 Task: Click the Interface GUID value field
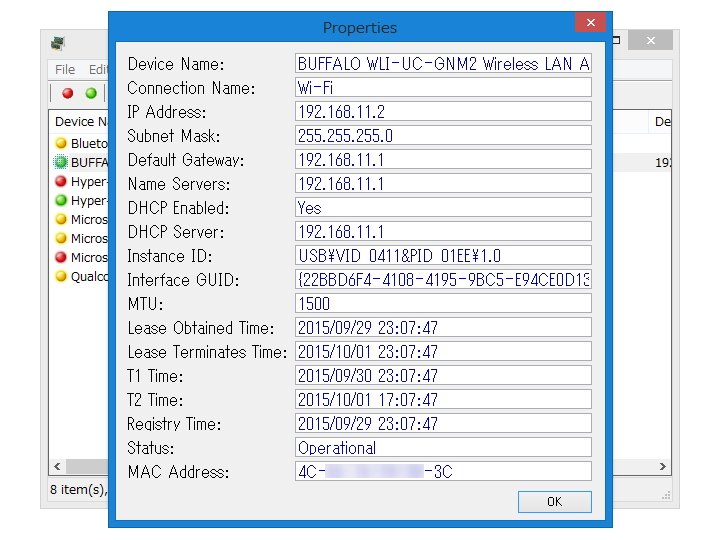443,279
